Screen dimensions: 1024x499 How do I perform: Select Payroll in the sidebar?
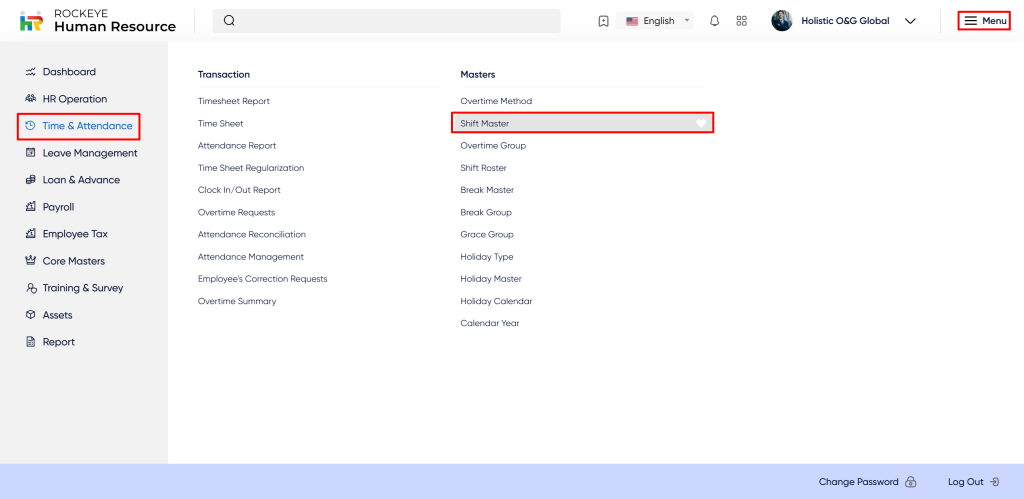pos(58,207)
